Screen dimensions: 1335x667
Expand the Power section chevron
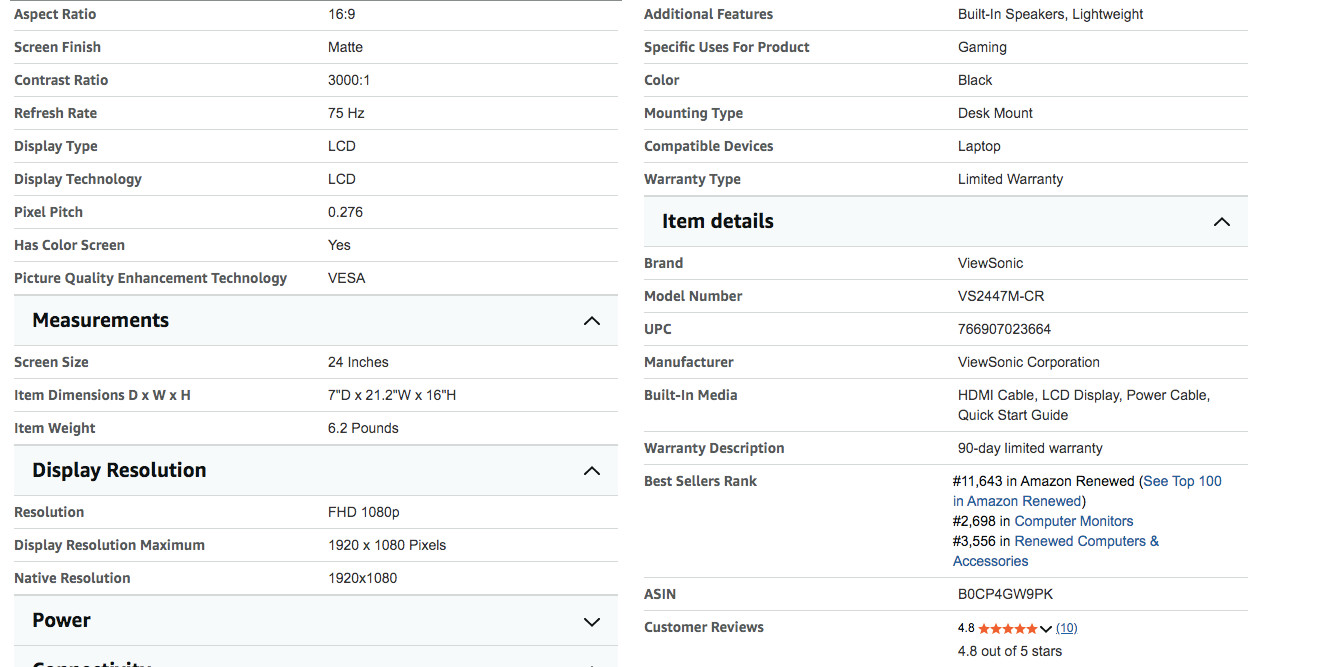click(x=592, y=621)
